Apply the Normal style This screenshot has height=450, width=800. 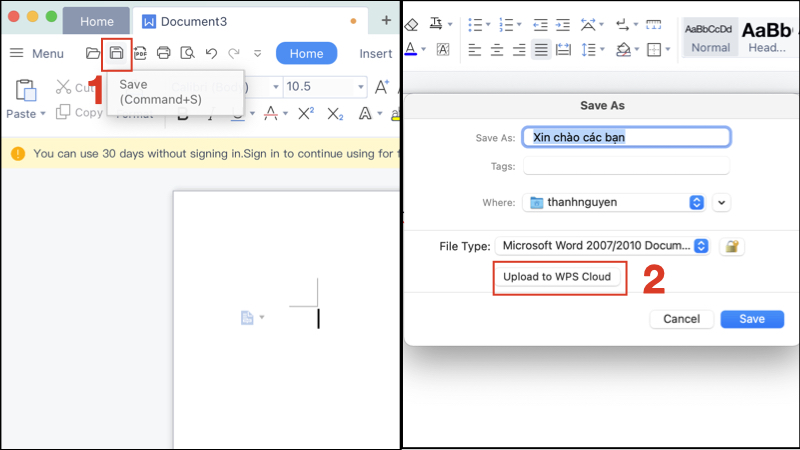(x=710, y=38)
